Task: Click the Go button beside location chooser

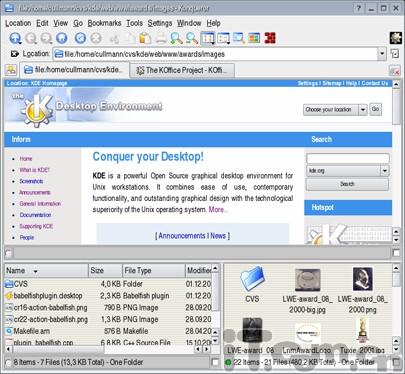Action: pyautogui.click(x=375, y=109)
